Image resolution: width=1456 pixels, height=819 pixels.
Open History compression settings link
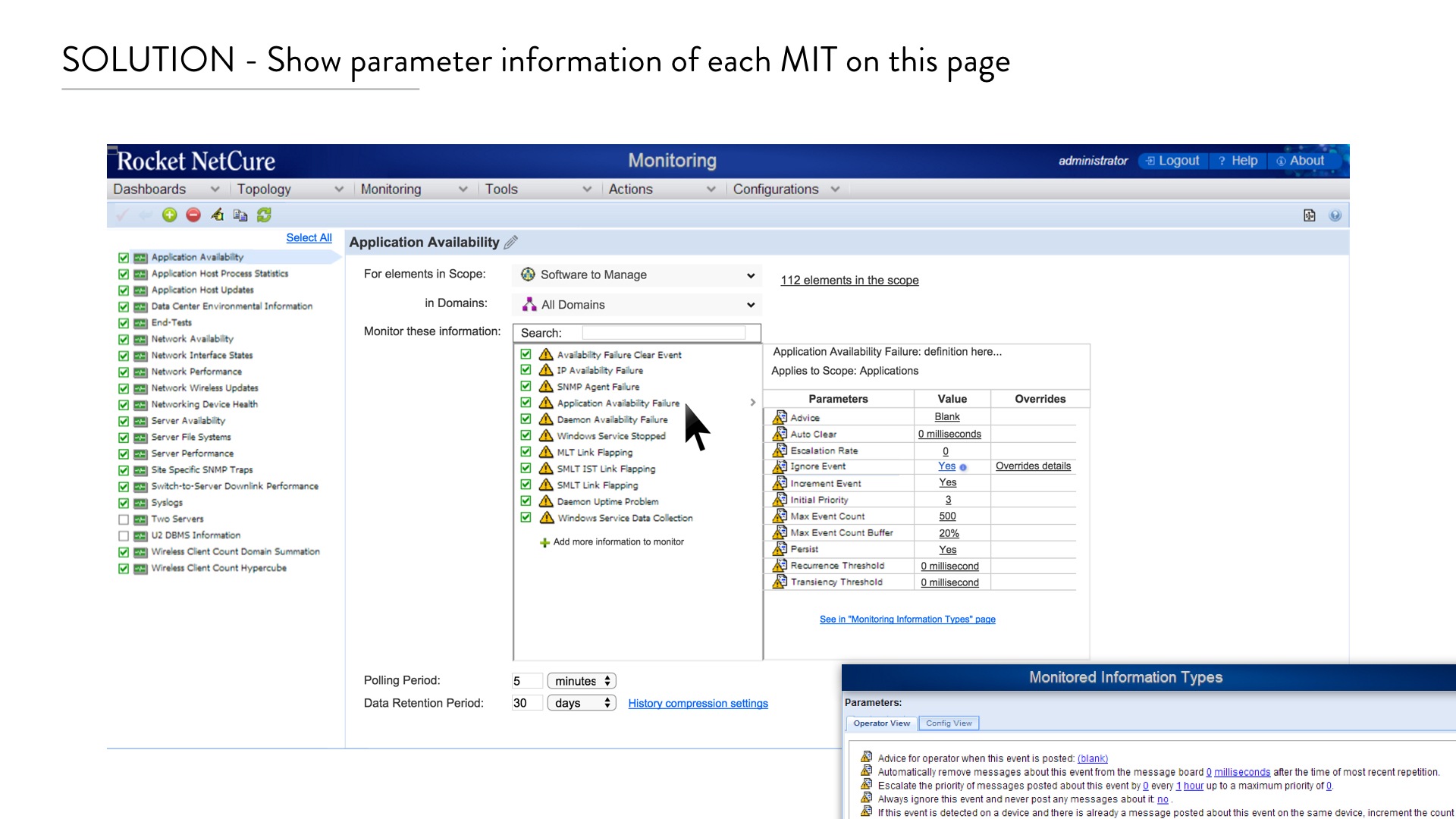click(698, 704)
